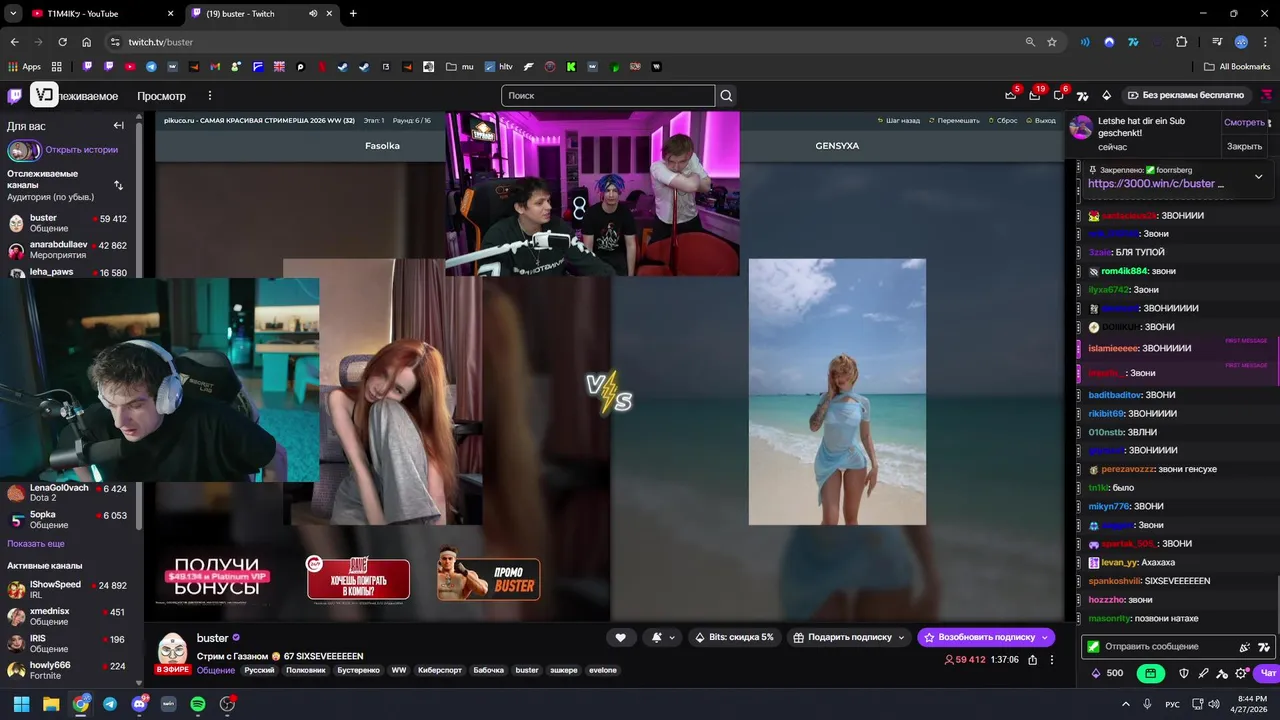Image resolution: width=1280 pixels, height=720 pixels.
Task: Open stream more options three dots
Action: tap(1051, 660)
